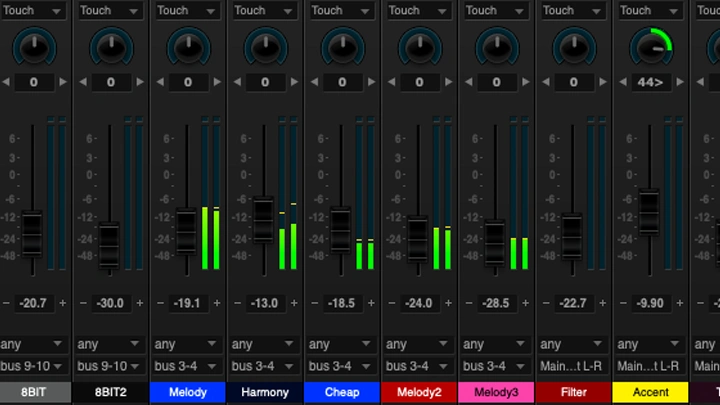Click the volume fader handle on Melody channel
This screenshot has width=720, height=405.
click(186, 231)
